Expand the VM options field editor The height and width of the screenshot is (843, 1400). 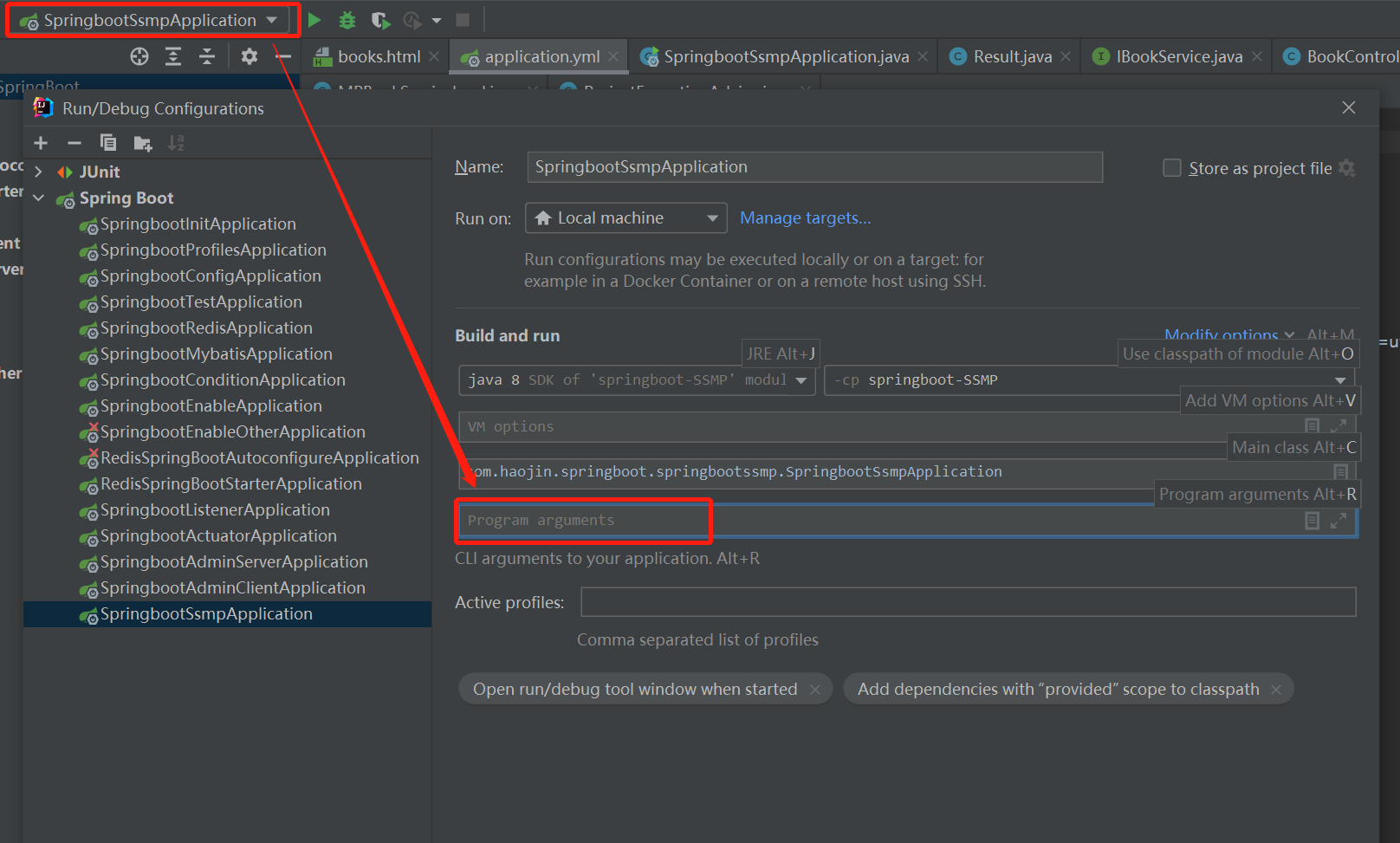[1338, 425]
